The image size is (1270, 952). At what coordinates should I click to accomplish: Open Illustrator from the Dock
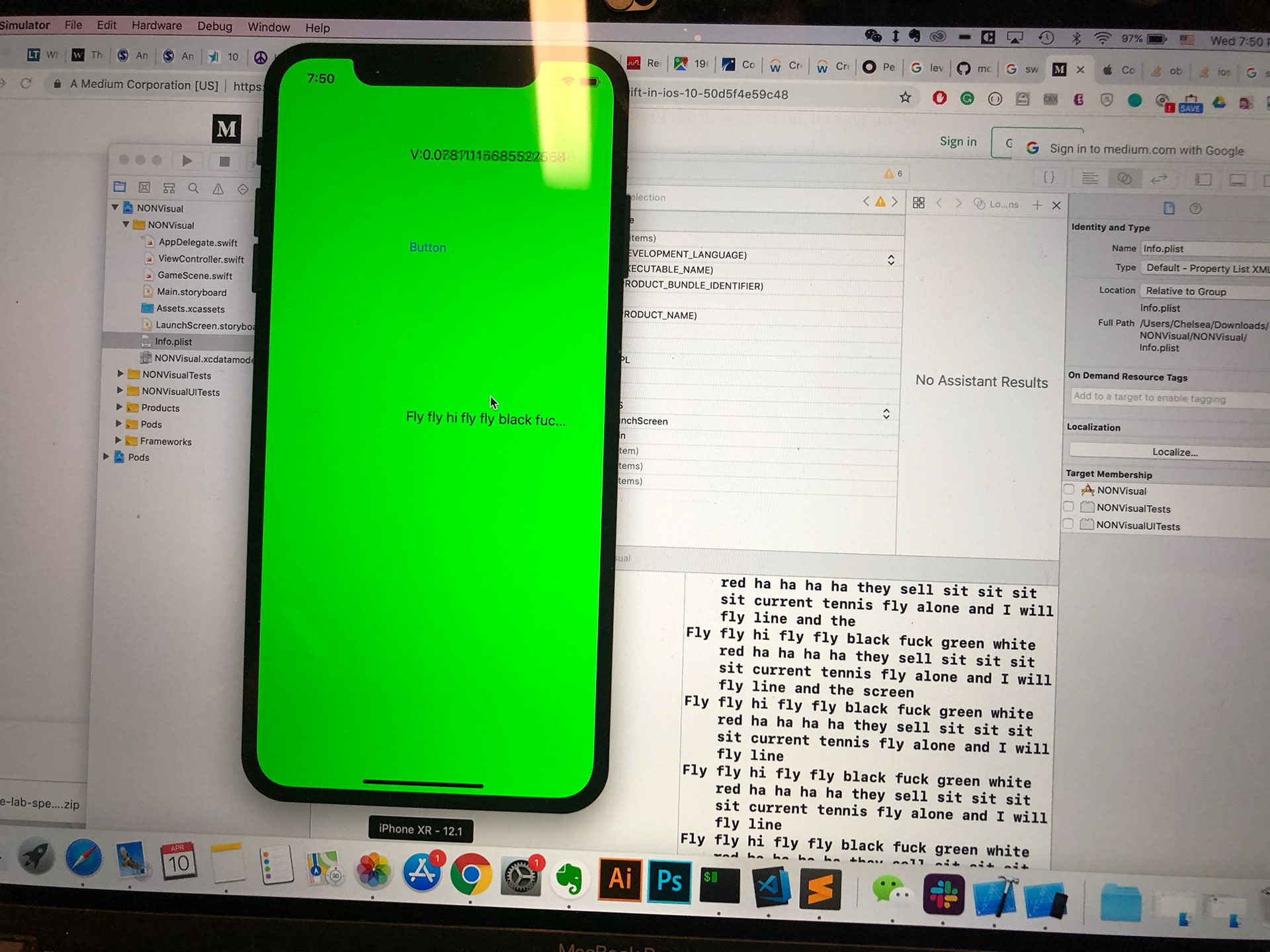click(x=620, y=879)
